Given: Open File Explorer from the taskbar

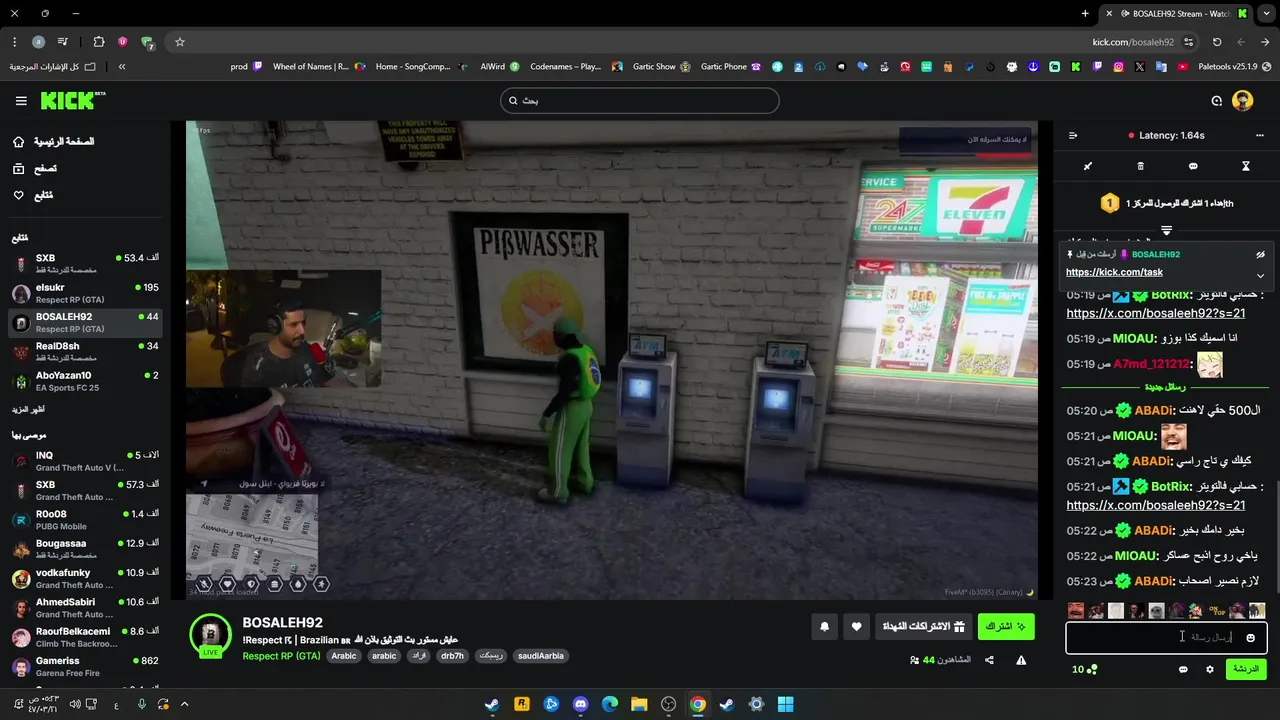Looking at the screenshot, I should point(639,704).
